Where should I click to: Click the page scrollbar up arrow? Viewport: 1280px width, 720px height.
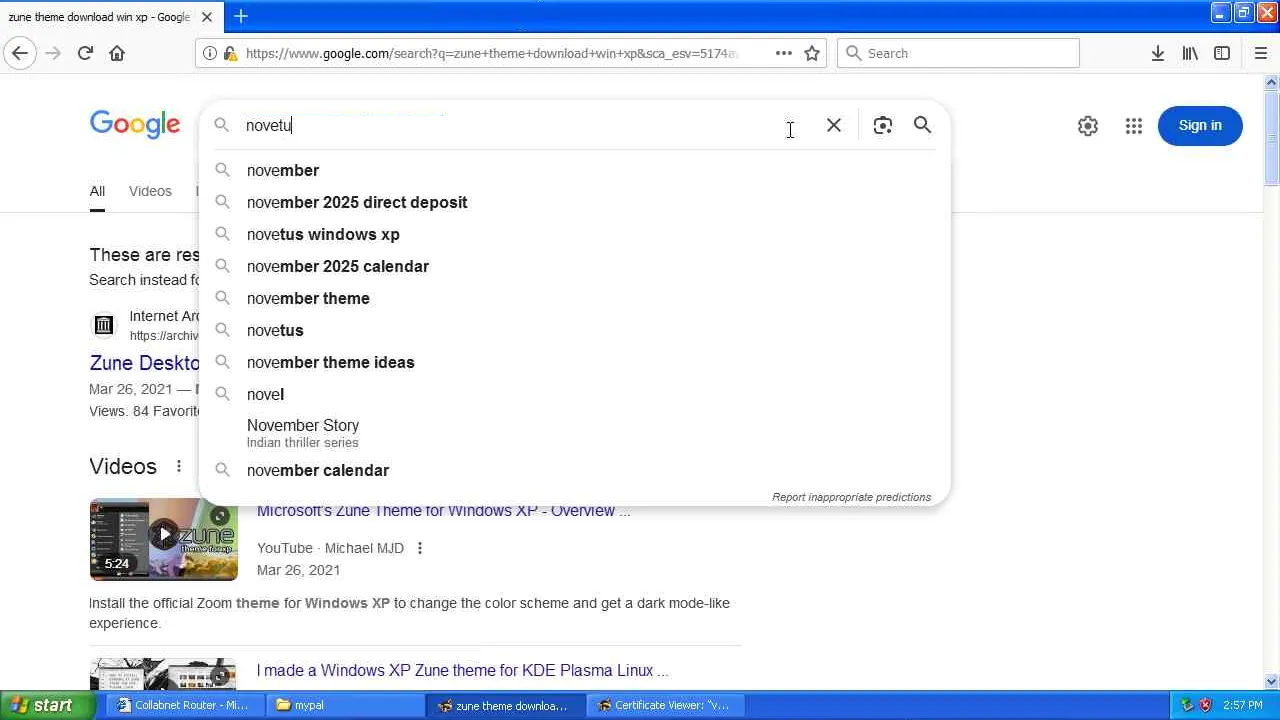click(1271, 82)
